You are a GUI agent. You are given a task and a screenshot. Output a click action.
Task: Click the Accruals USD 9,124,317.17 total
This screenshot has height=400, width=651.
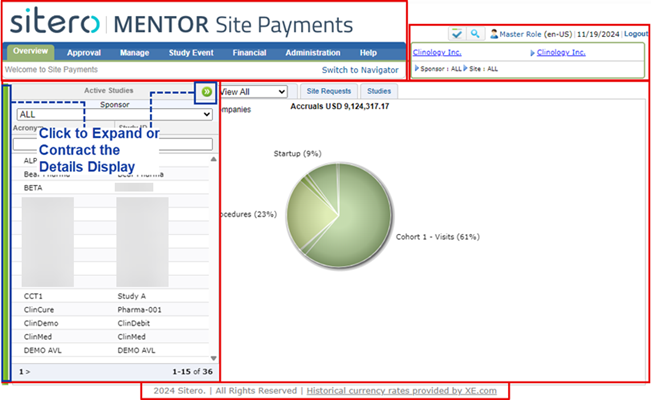click(340, 106)
